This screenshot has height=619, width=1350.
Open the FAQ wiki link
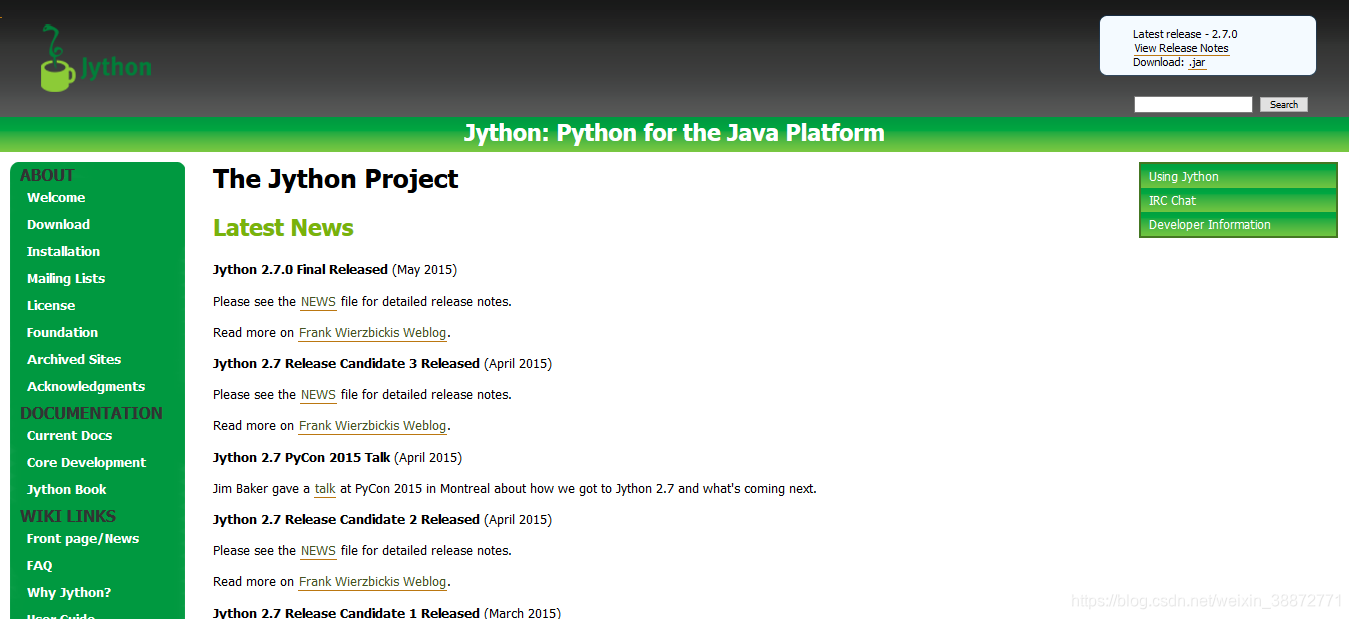(x=39, y=566)
